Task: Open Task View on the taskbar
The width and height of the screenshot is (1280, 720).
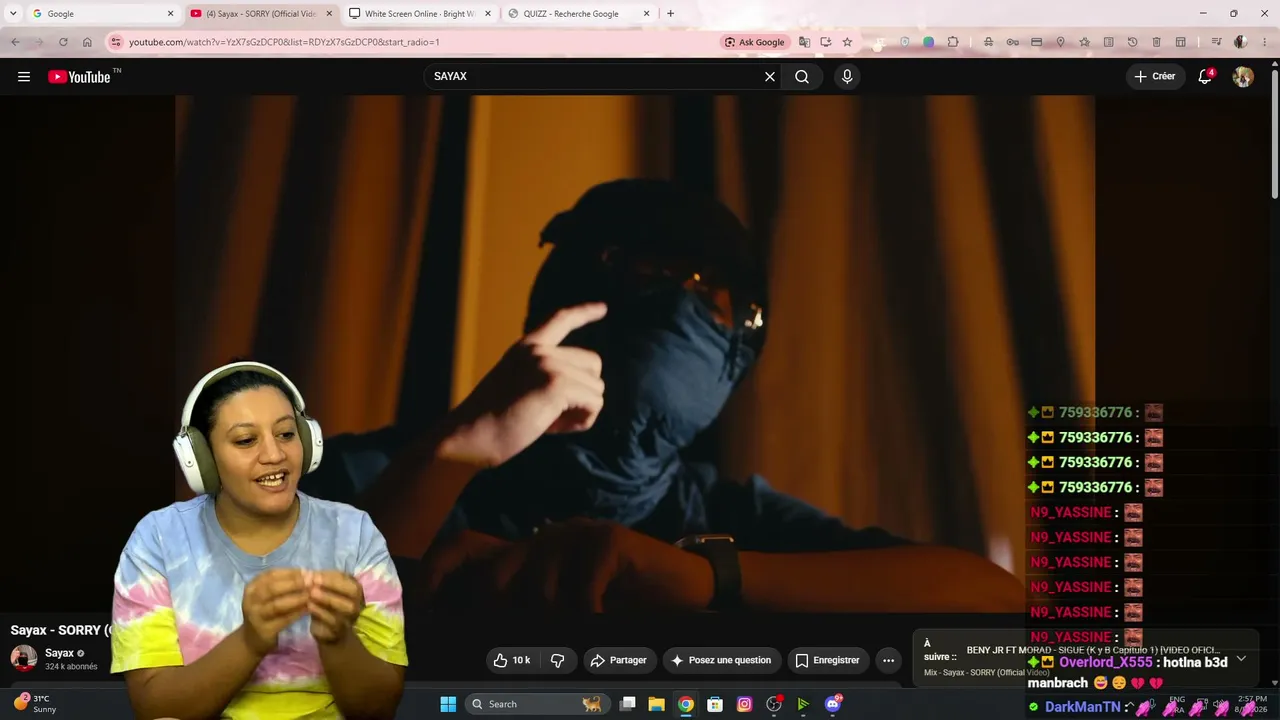Action: coord(627,704)
